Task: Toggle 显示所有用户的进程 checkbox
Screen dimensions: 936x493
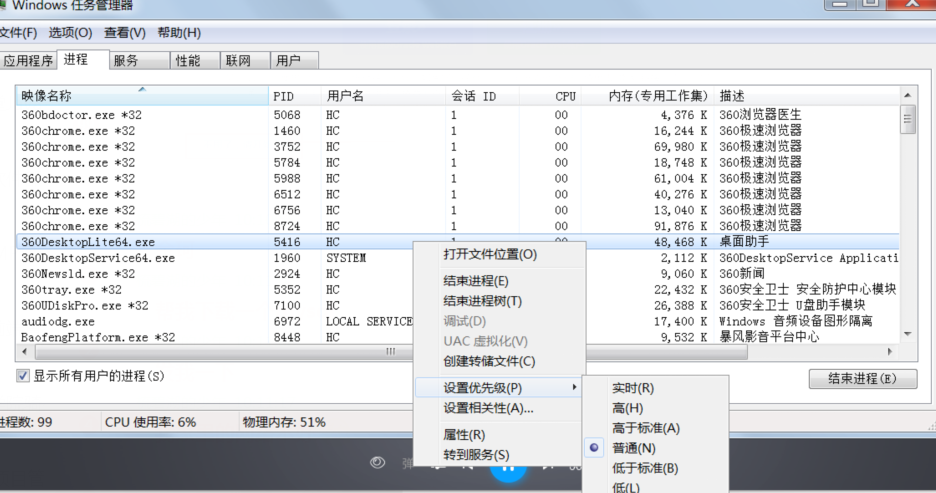Action: click(x=23, y=376)
